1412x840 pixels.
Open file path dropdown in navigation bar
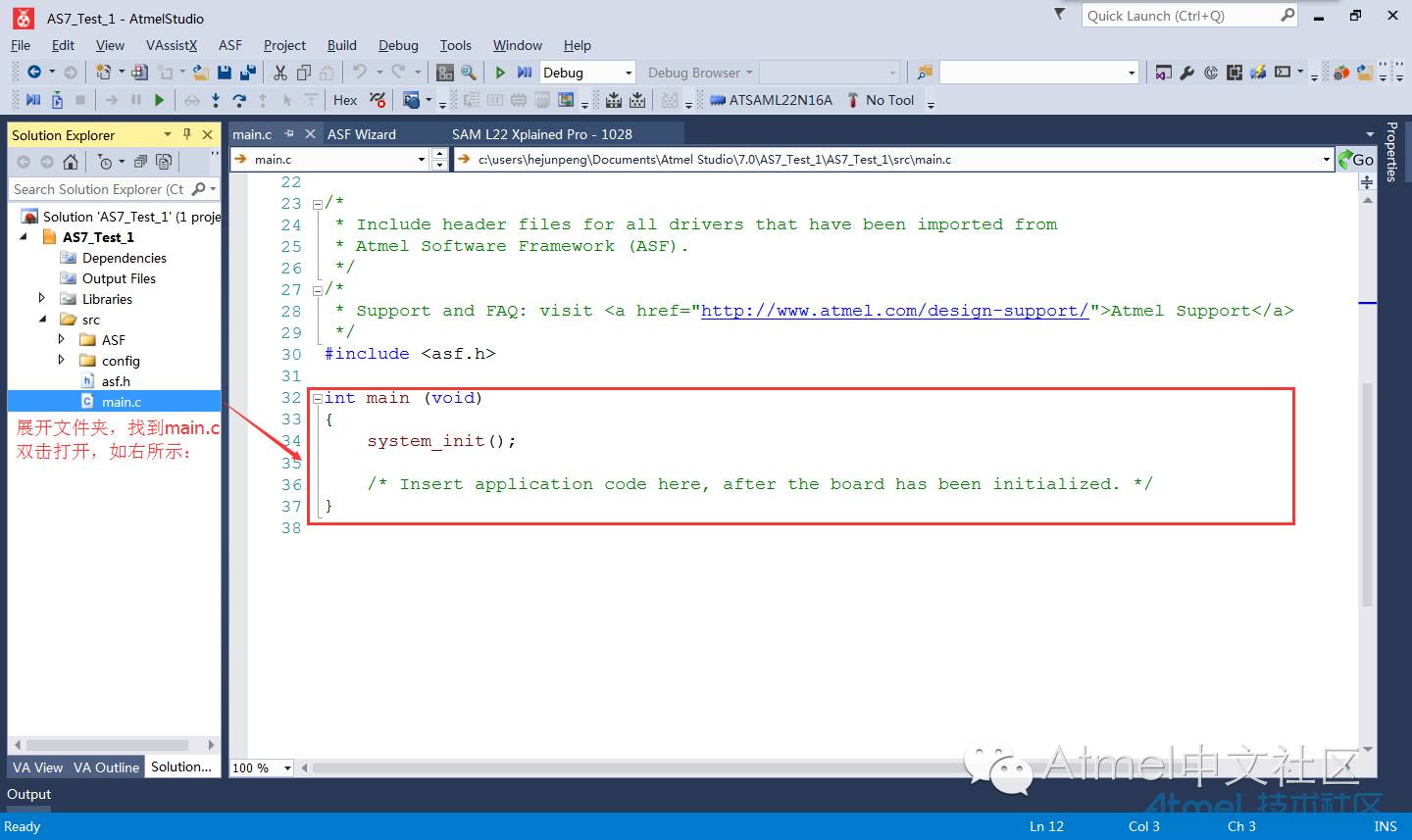click(x=1327, y=159)
